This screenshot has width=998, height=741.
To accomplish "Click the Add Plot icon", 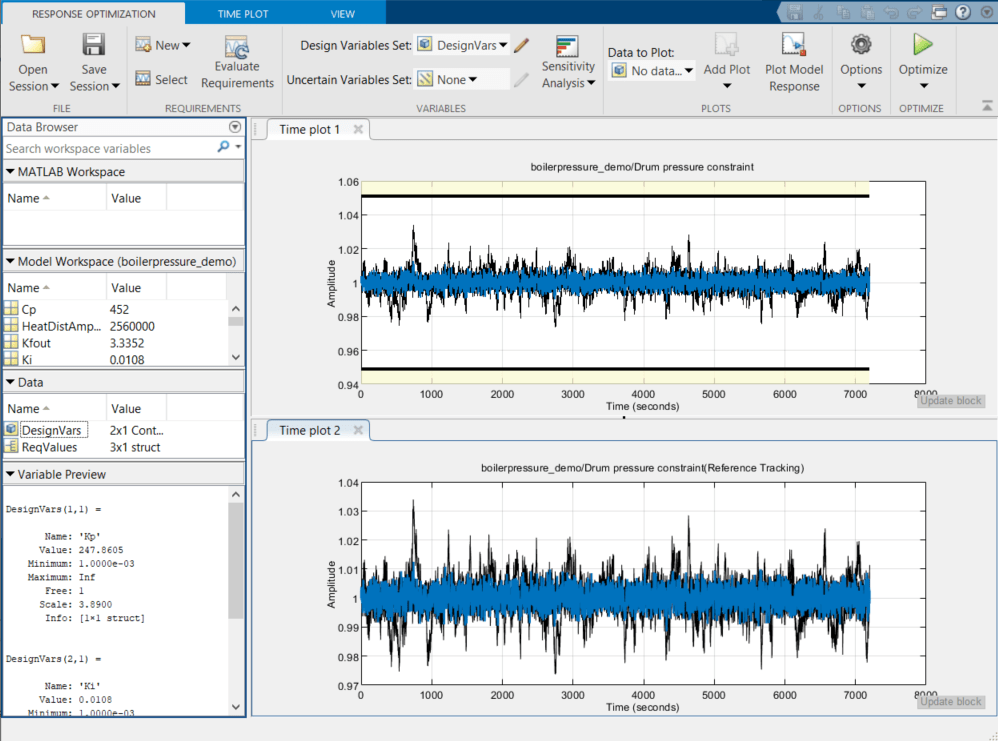I will [726, 45].
